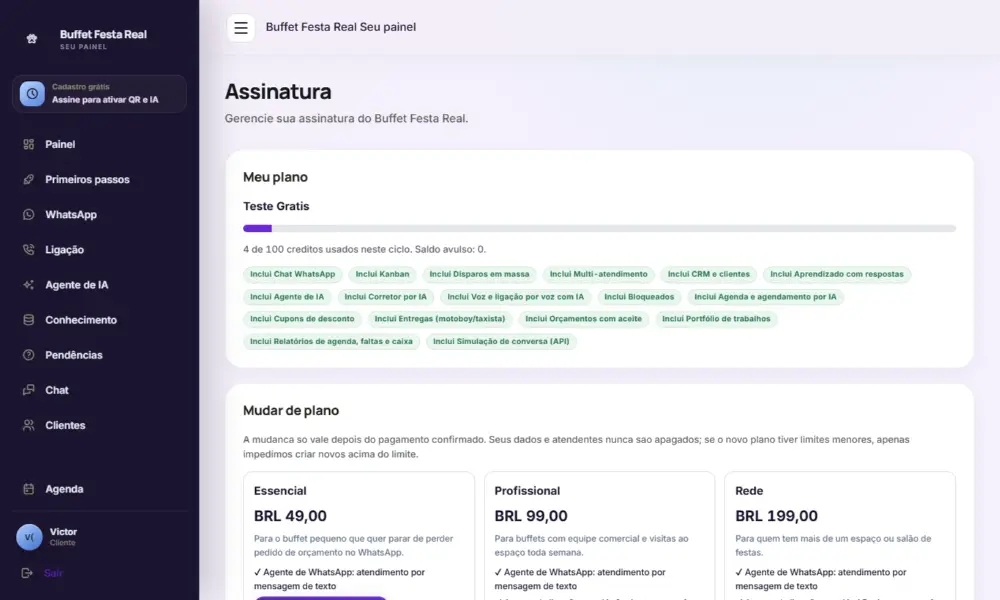The width and height of the screenshot is (1000, 600).
Task: Open the Agente de IA sparkle icon
Action: tap(29, 284)
